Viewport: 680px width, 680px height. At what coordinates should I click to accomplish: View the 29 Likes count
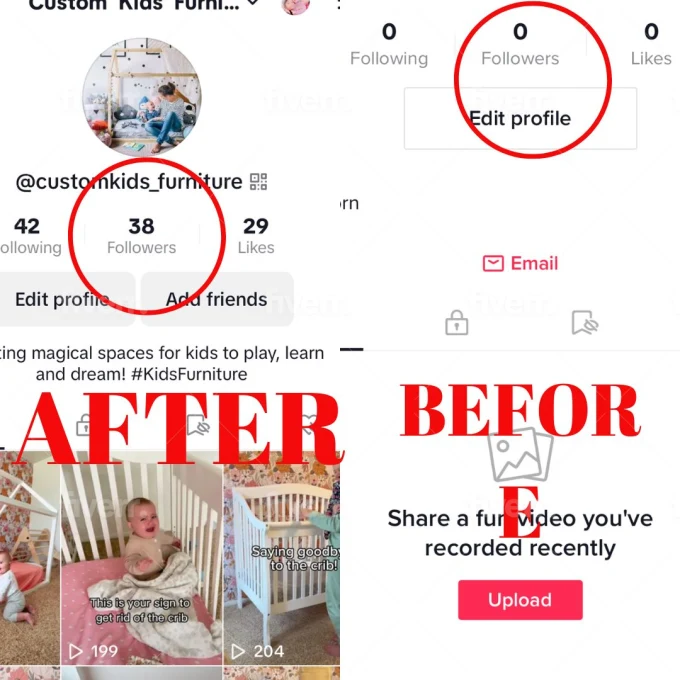[x=256, y=236]
